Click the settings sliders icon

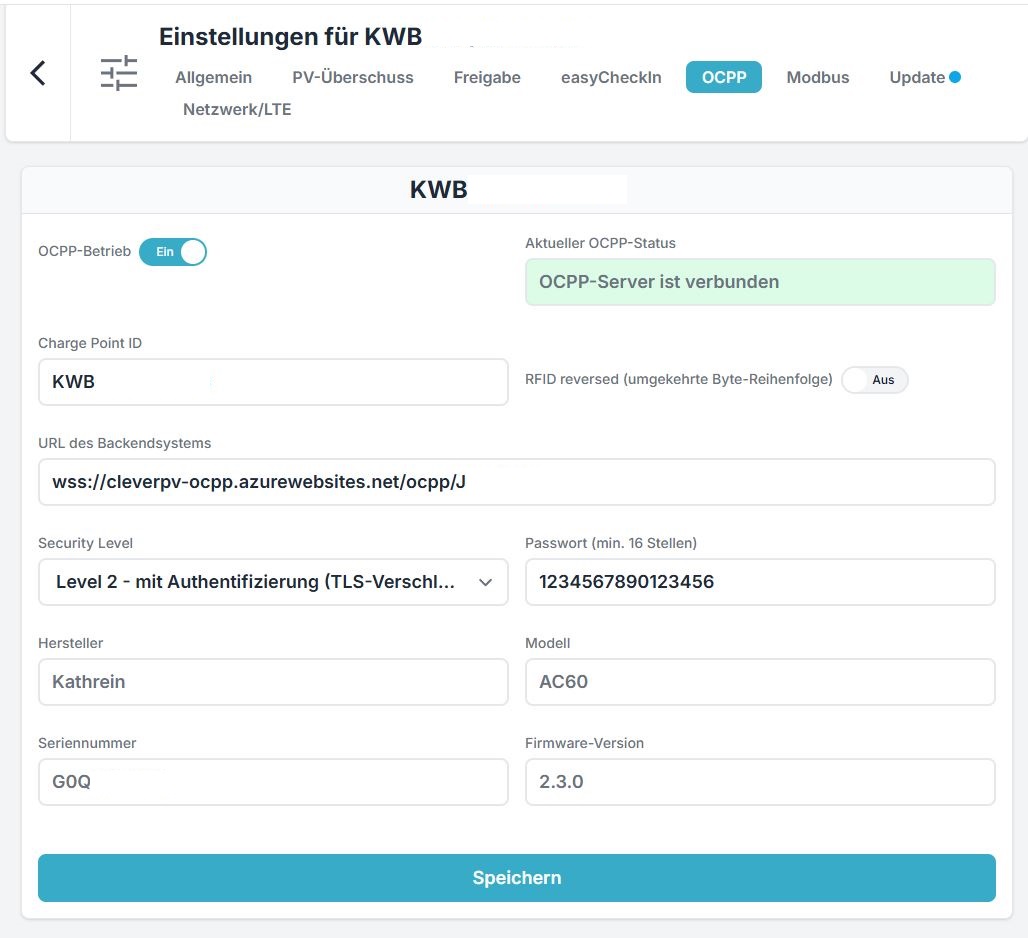(119, 73)
